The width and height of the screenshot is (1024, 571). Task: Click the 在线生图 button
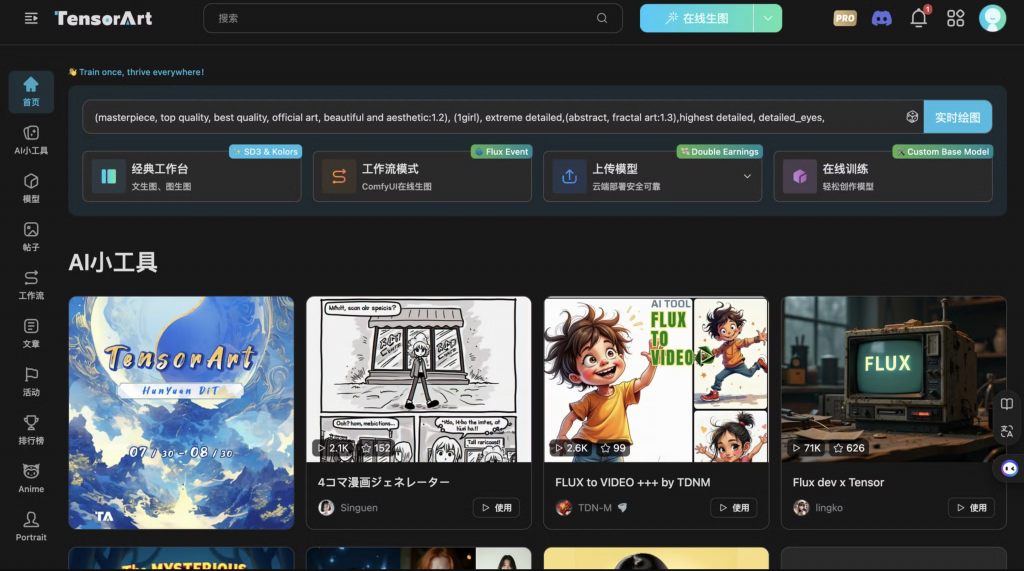coord(696,18)
